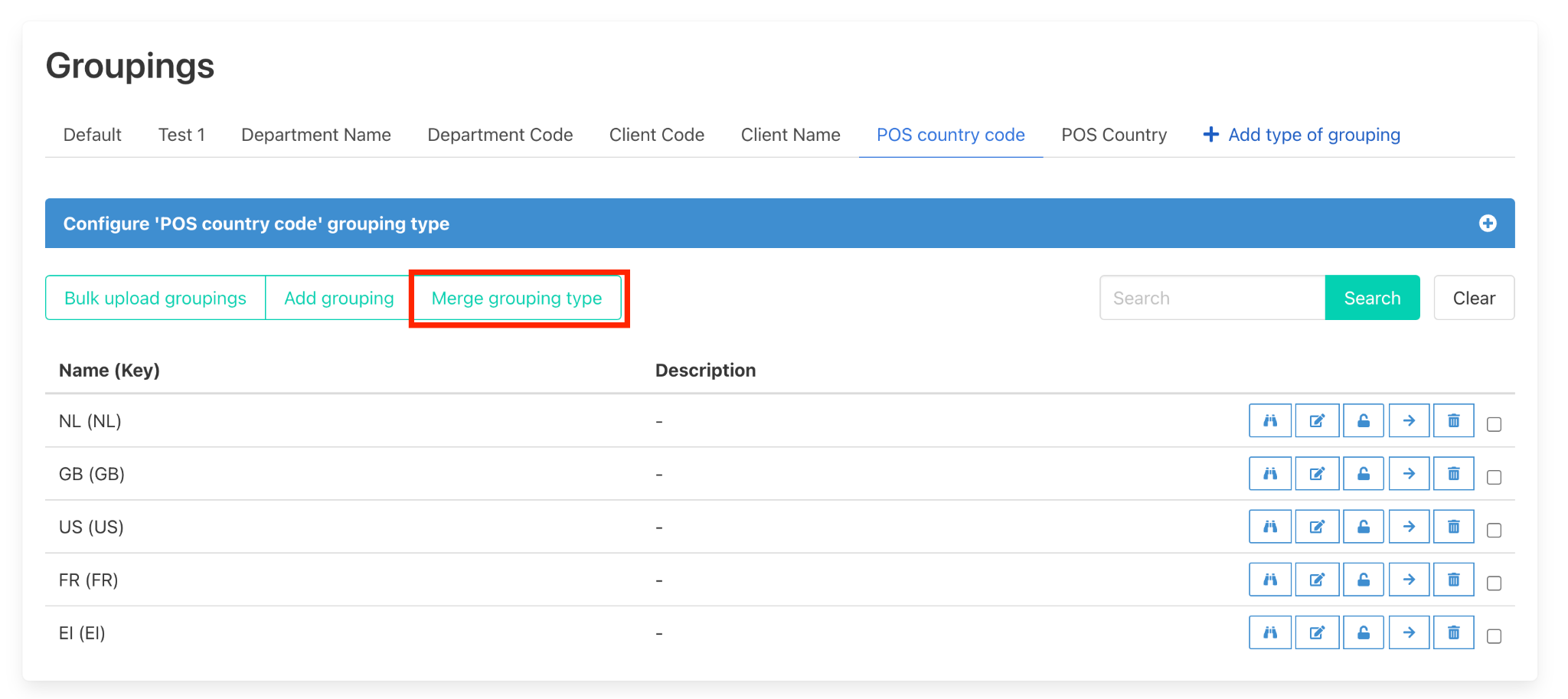
Task: Click the Bulk upload groupings button
Action: [x=155, y=298]
